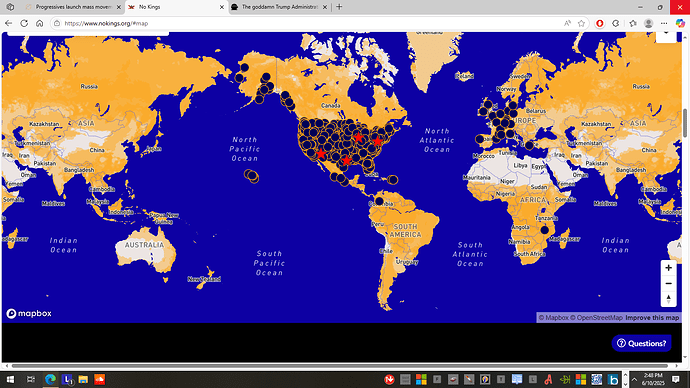The width and height of the screenshot is (690, 388).
Task: Open Copilot sidebar icon
Action: click(680, 23)
